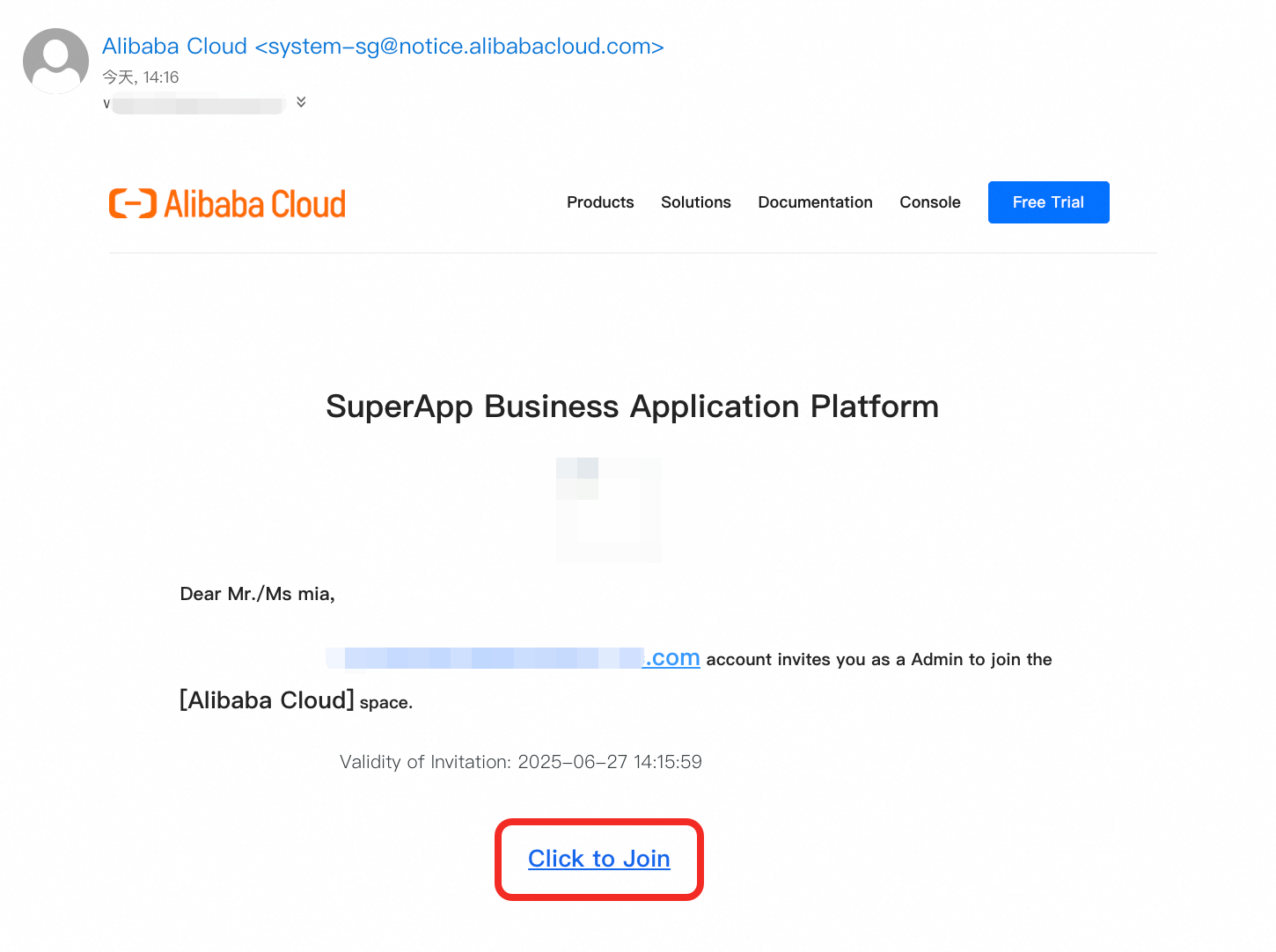The height and width of the screenshot is (952, 1276).
Task: Open the Solutions menu item
Action: tap(696, 202)
